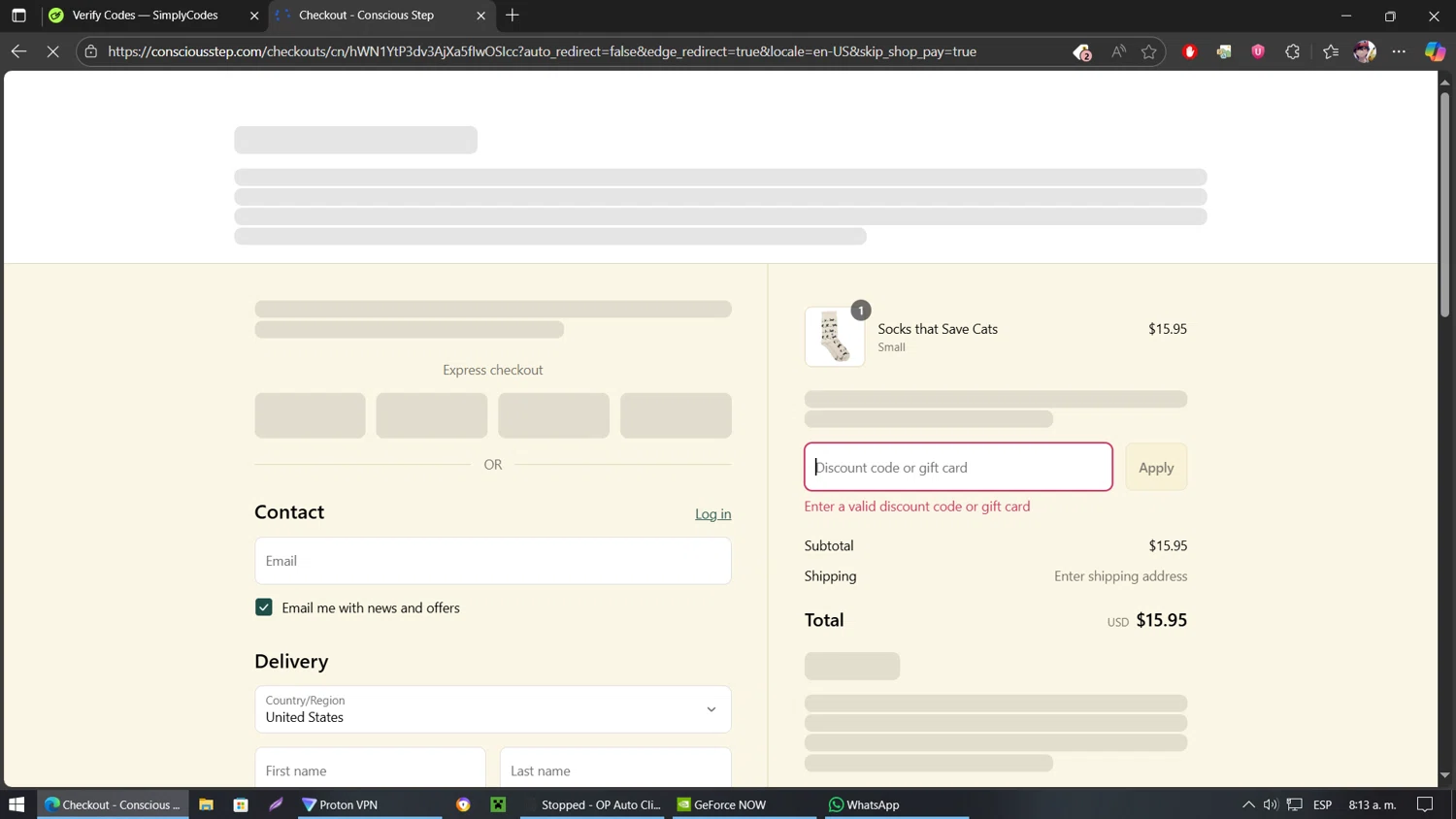Image resolution: width=1456 pixels, height=819 pixels.
Task: Open the pink shield extension
Action: coord(1258,51)
